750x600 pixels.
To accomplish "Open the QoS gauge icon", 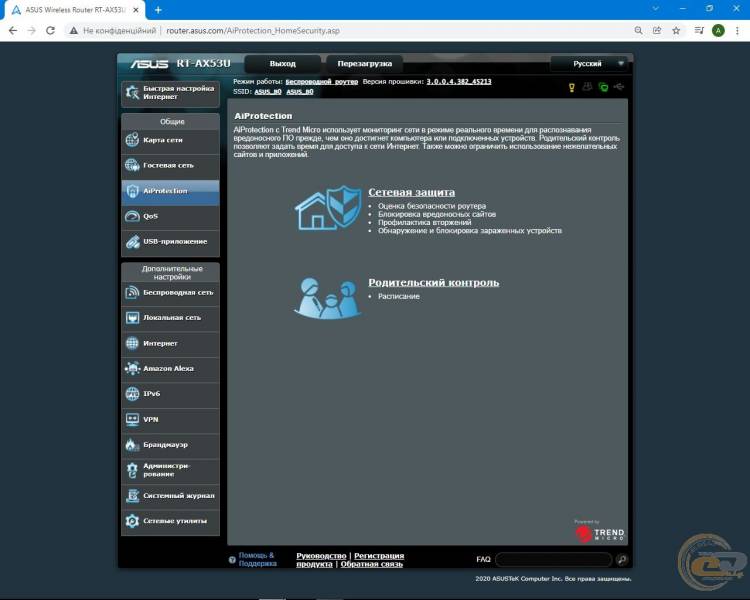I will [x=132, y=216].
